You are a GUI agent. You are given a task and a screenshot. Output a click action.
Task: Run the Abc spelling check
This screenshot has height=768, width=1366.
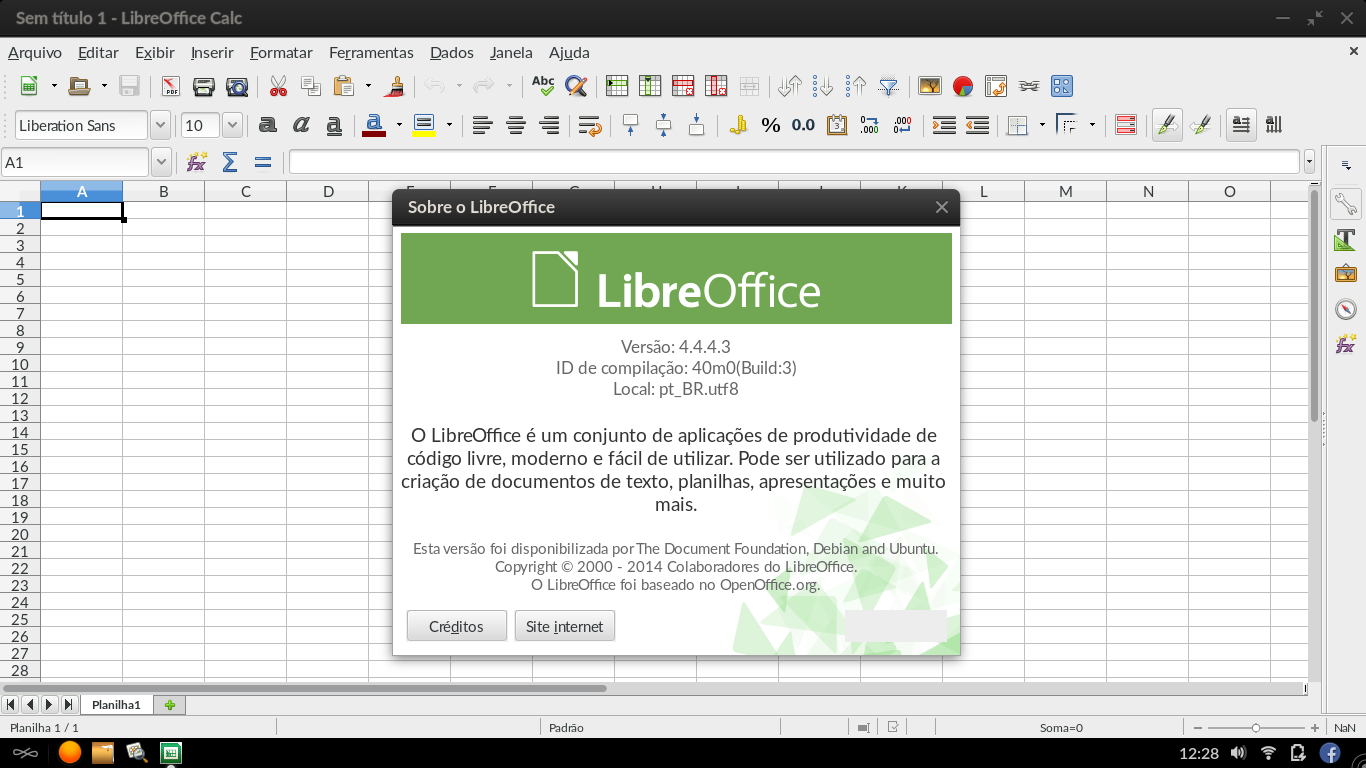[543, 86]
